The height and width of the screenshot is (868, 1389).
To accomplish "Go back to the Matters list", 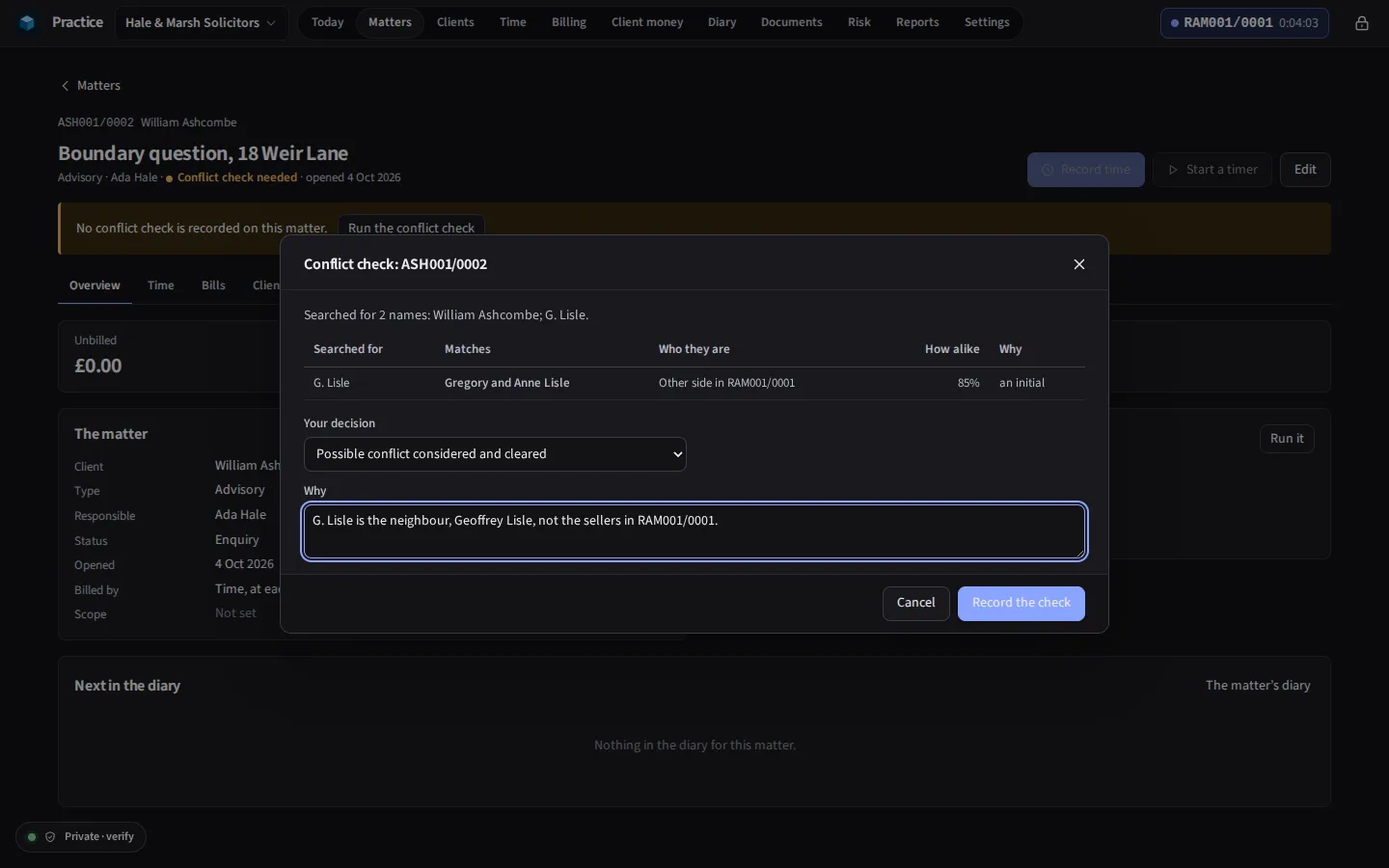I will 91,86.
